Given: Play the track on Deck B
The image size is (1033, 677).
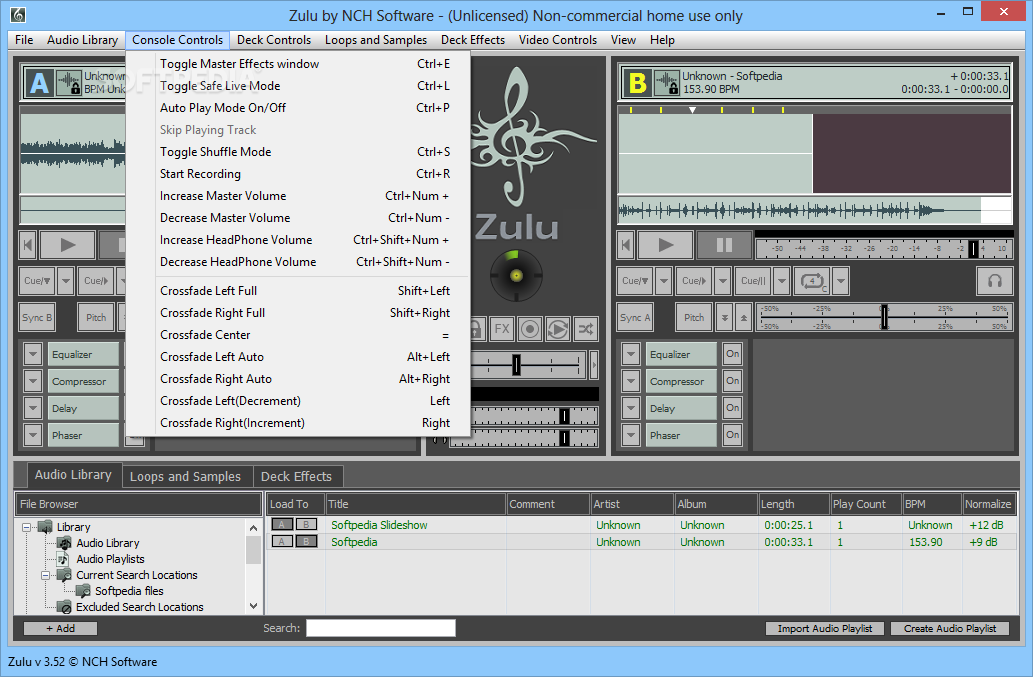Looking at the screenshot, I should 665,245.
